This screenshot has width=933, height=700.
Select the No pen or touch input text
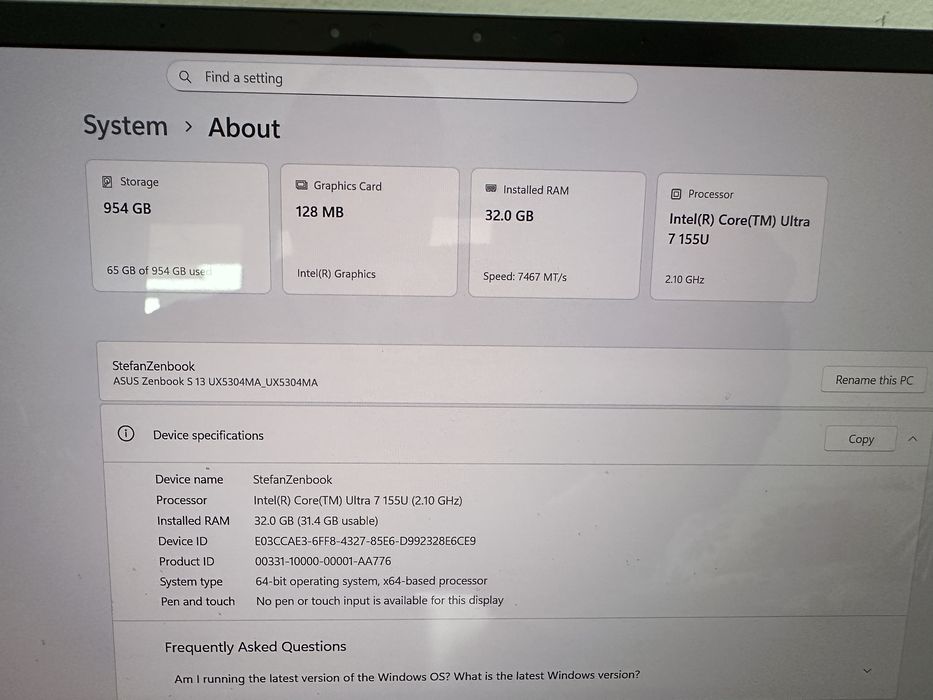380,601
